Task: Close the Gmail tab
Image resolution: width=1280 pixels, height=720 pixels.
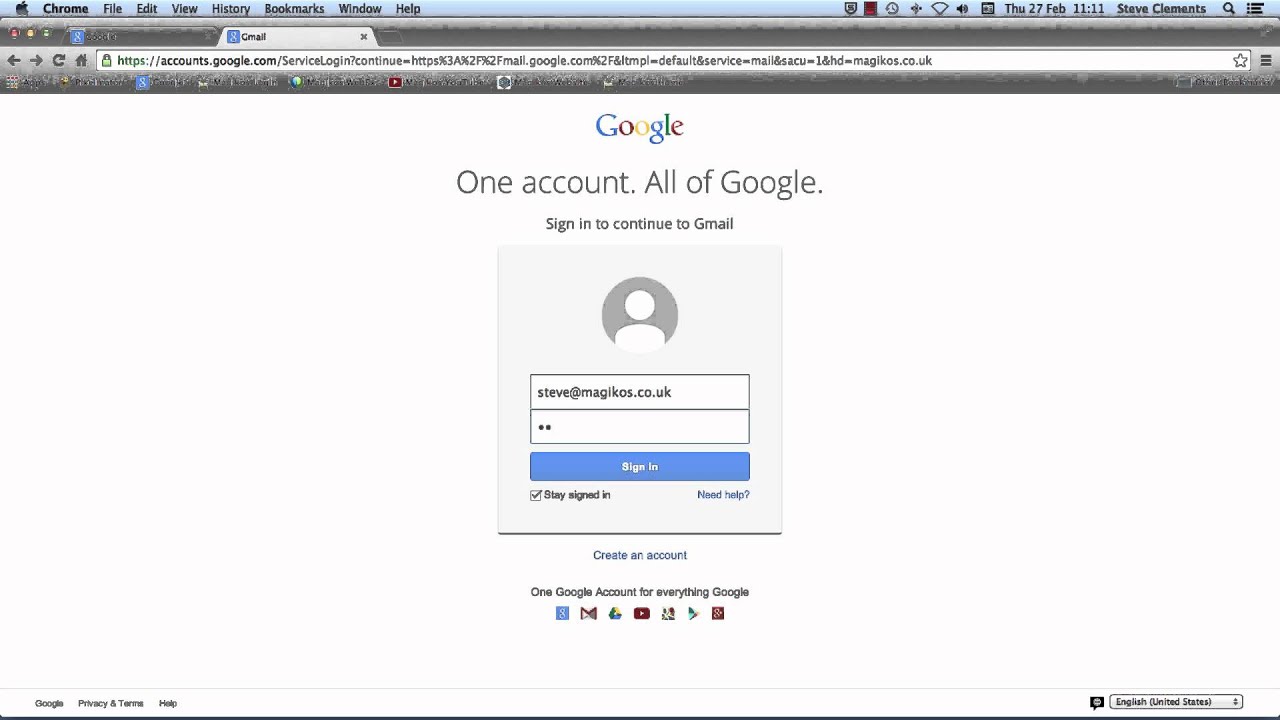Action: click(364, 37)
